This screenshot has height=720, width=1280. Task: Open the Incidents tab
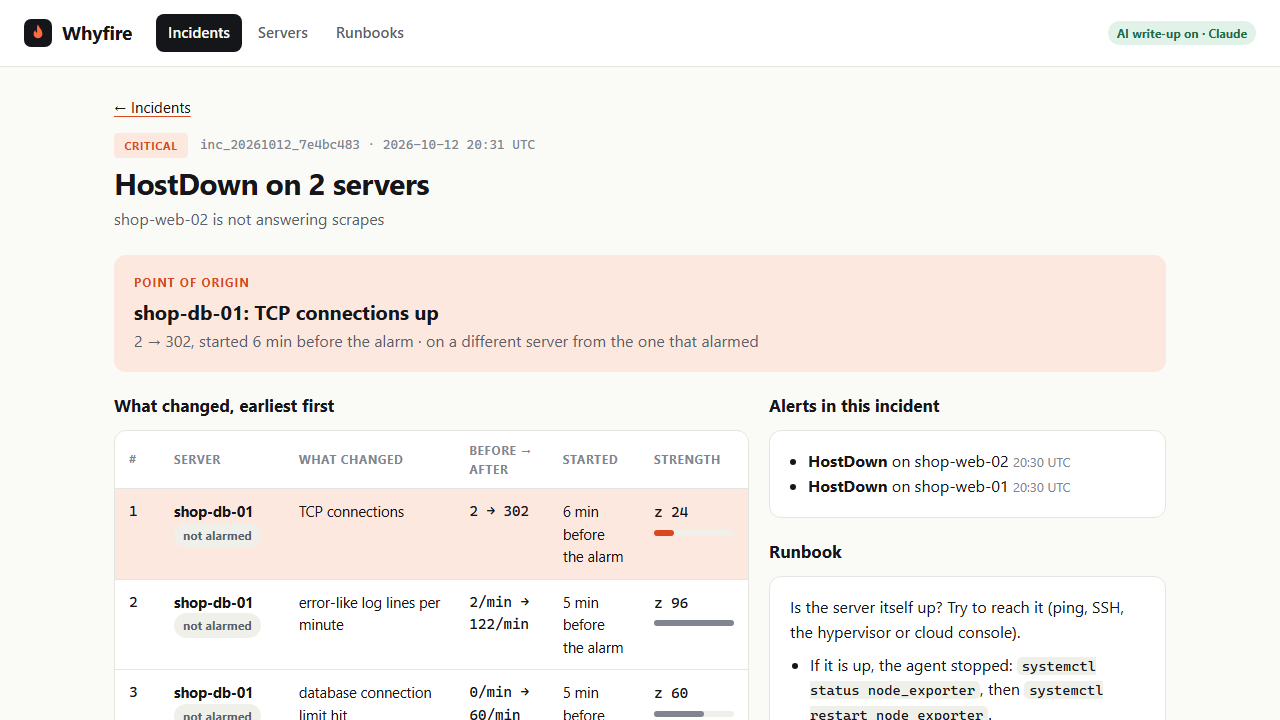click(x=199, y=33)
